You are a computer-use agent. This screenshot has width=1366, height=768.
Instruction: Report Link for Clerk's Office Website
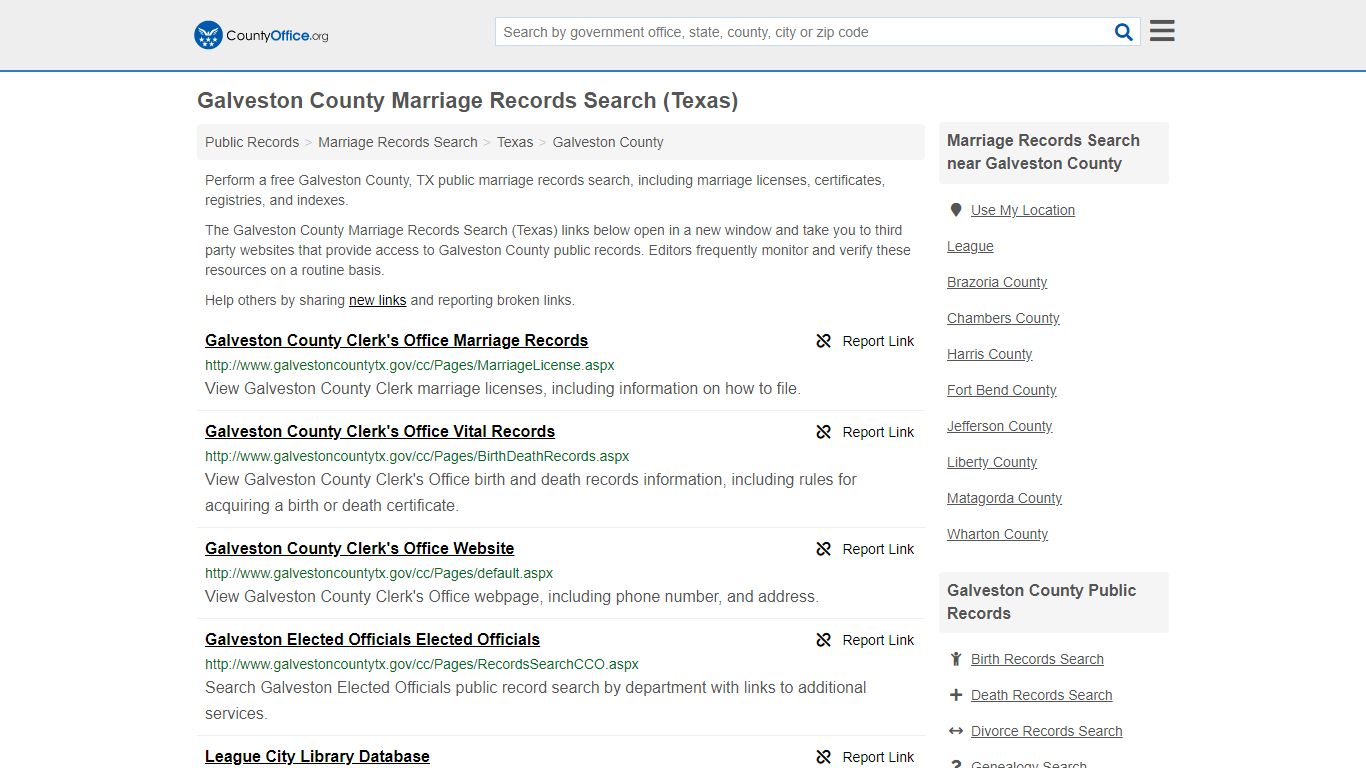point(878,549)
